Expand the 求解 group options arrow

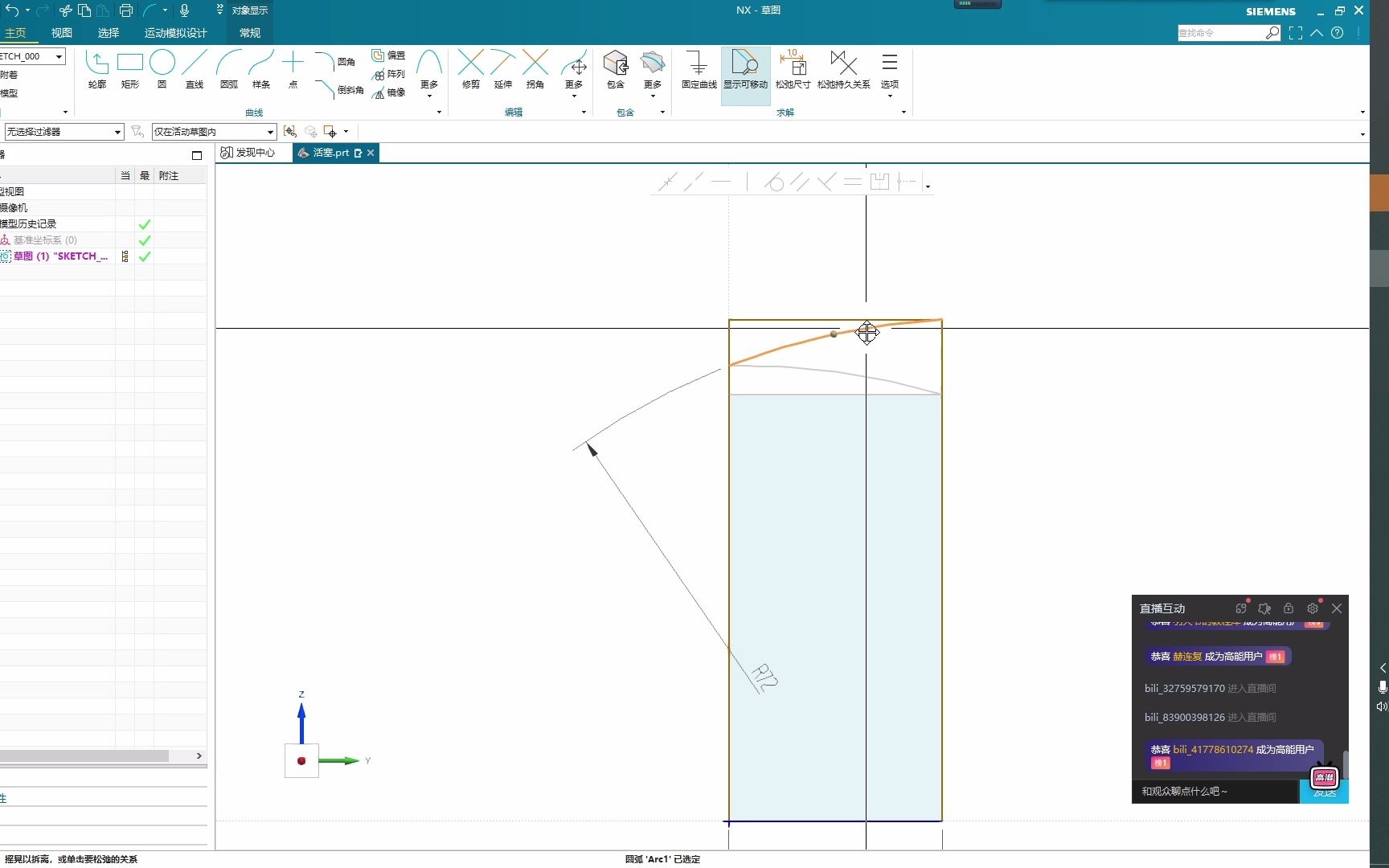tap(903, 113)
